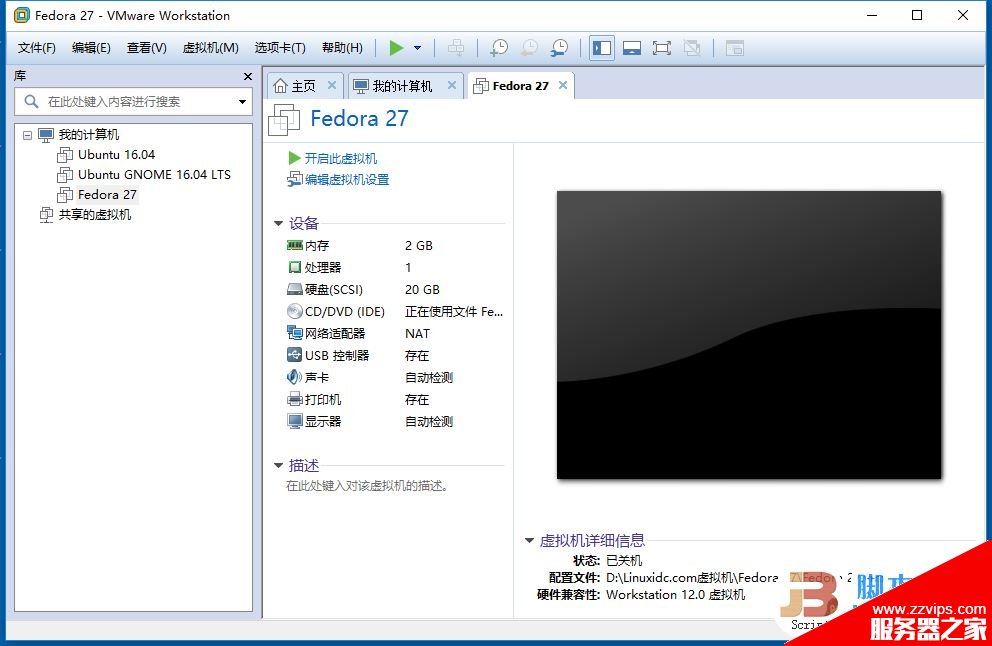
Task: Click the Fedora 27 header VM icon
Action: point(284,120)
